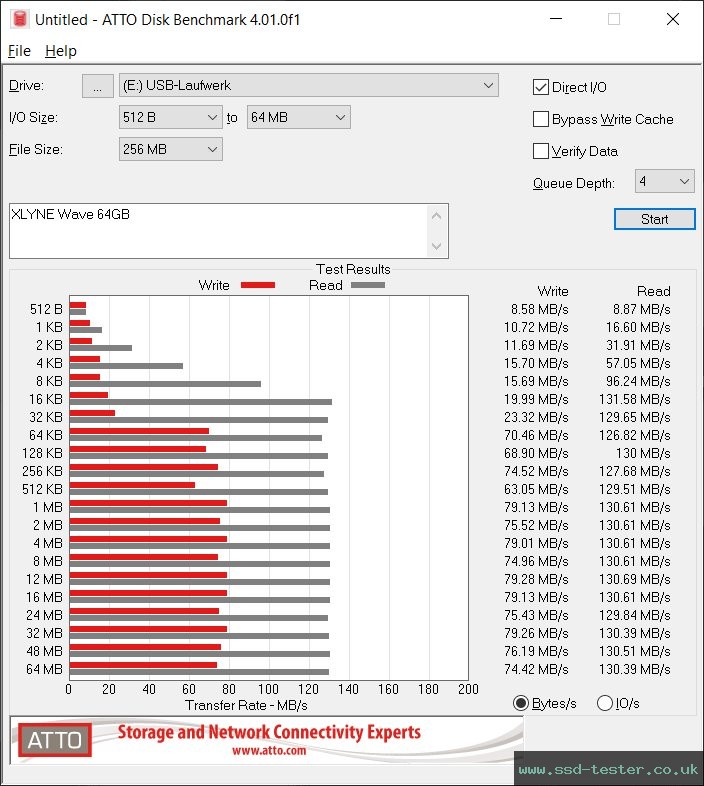
Task: Click the 12 MB row label in the chart
Action: pyautogui.click(x=45, y=579)
